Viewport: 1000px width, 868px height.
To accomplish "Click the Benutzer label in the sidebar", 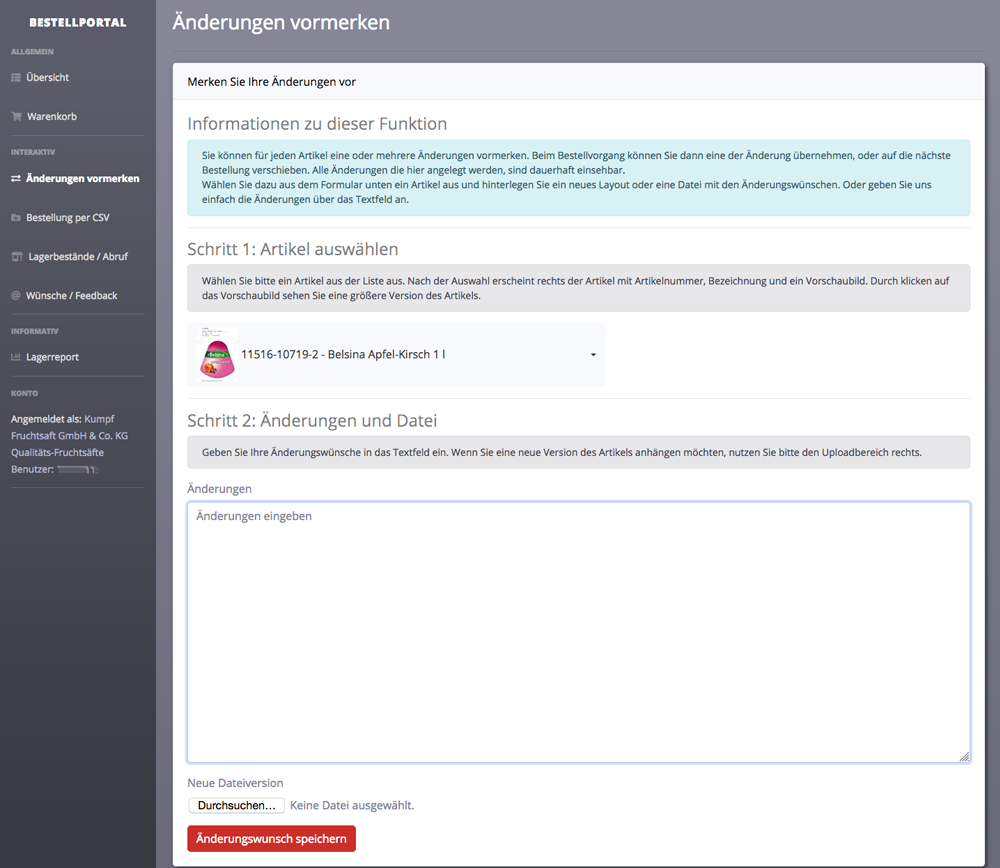I will [32, 469].
